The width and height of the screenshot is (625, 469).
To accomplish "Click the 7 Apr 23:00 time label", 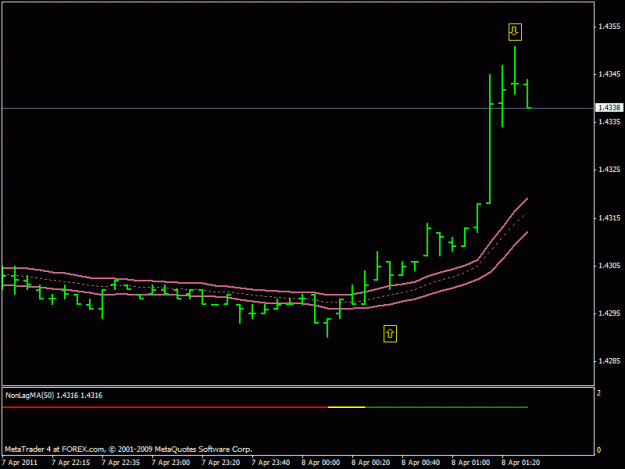I will 171,463.
